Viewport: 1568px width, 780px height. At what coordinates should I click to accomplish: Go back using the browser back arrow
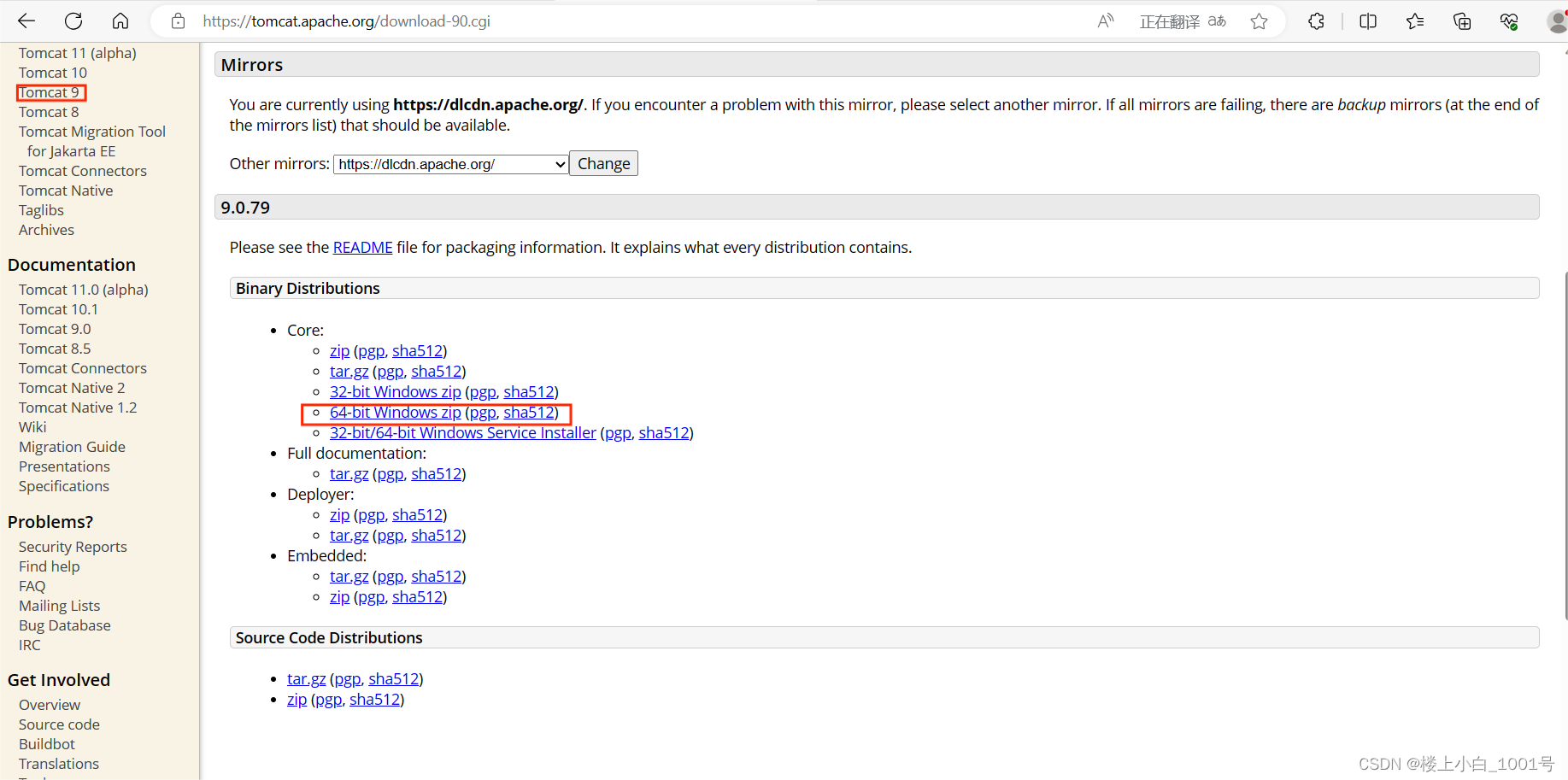click(x=26, y=21)
